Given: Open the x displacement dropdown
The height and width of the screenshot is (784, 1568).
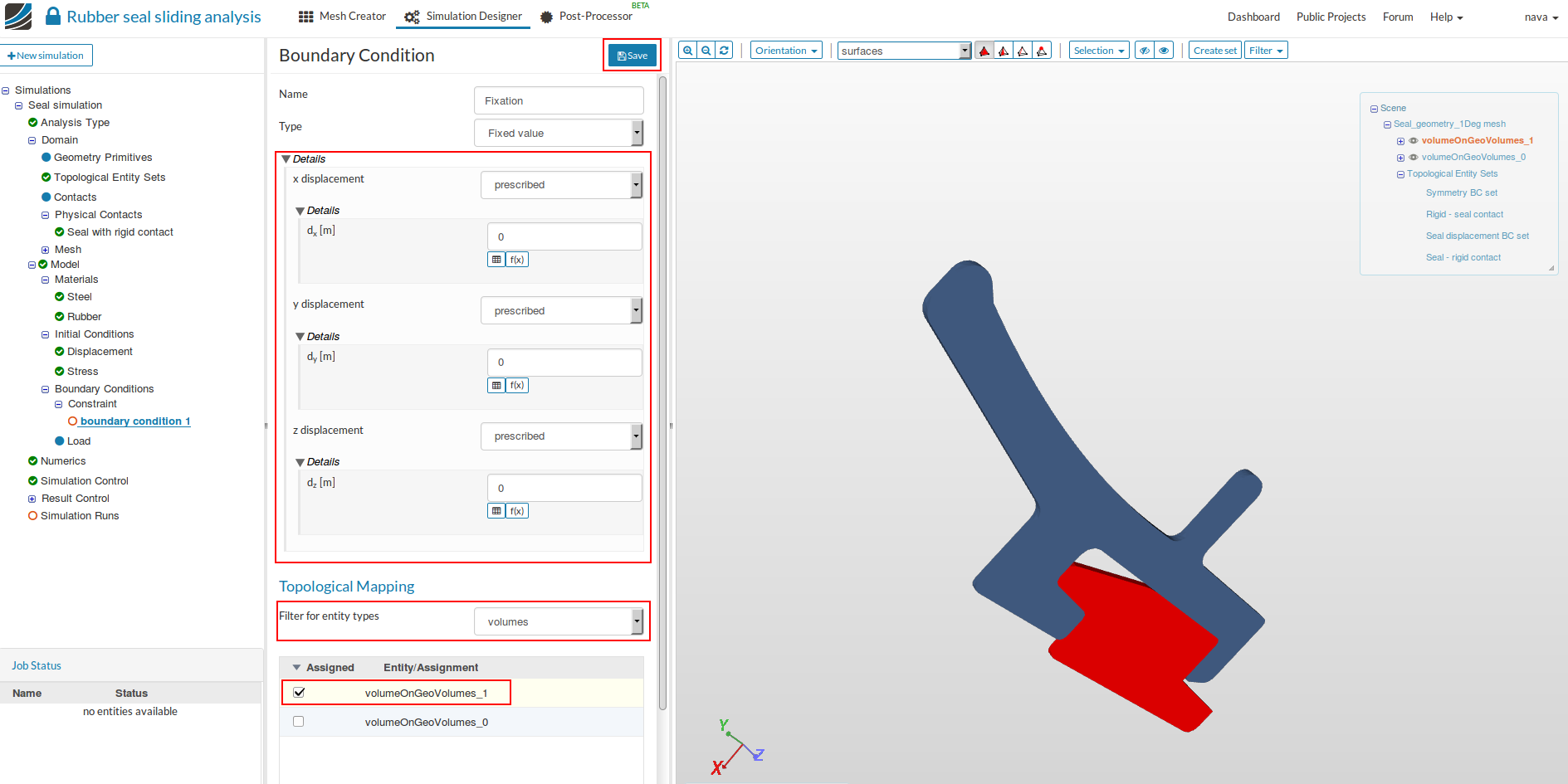Looking at the screenshot, I should (x=562, y=185).
